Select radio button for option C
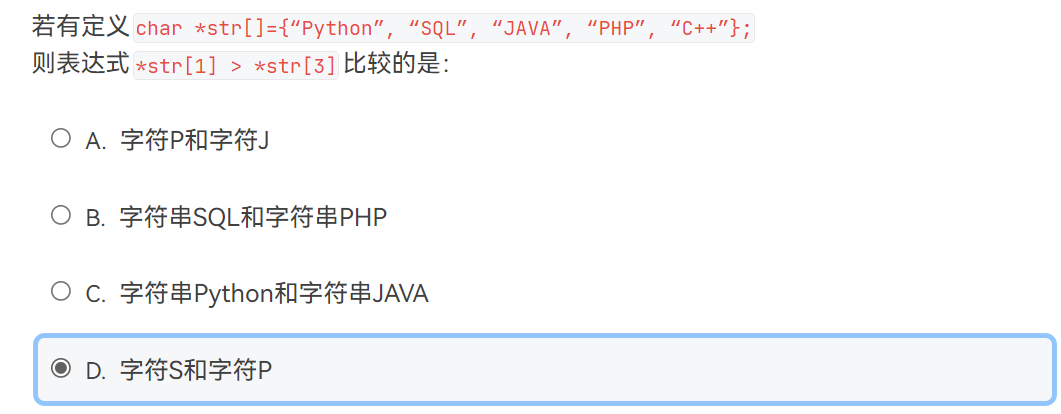Image resolution: width=1061 pixels, height=414 pixels. pyautogui.click(x=61, y=291)
